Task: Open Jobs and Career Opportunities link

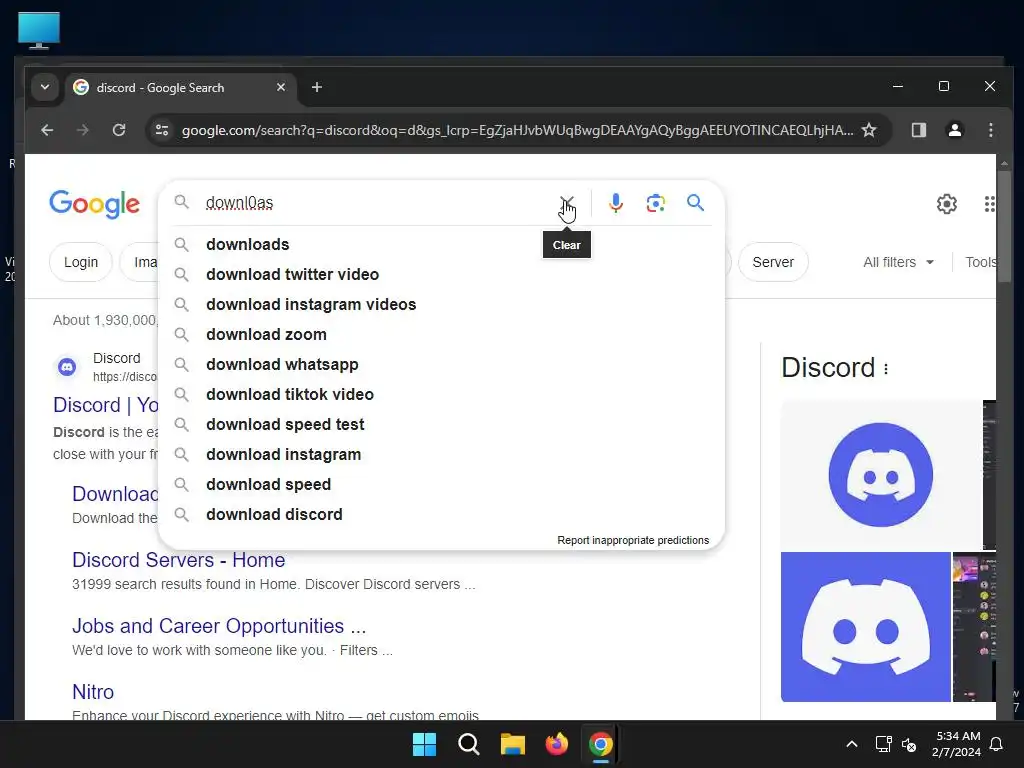Action: point(219,626)
